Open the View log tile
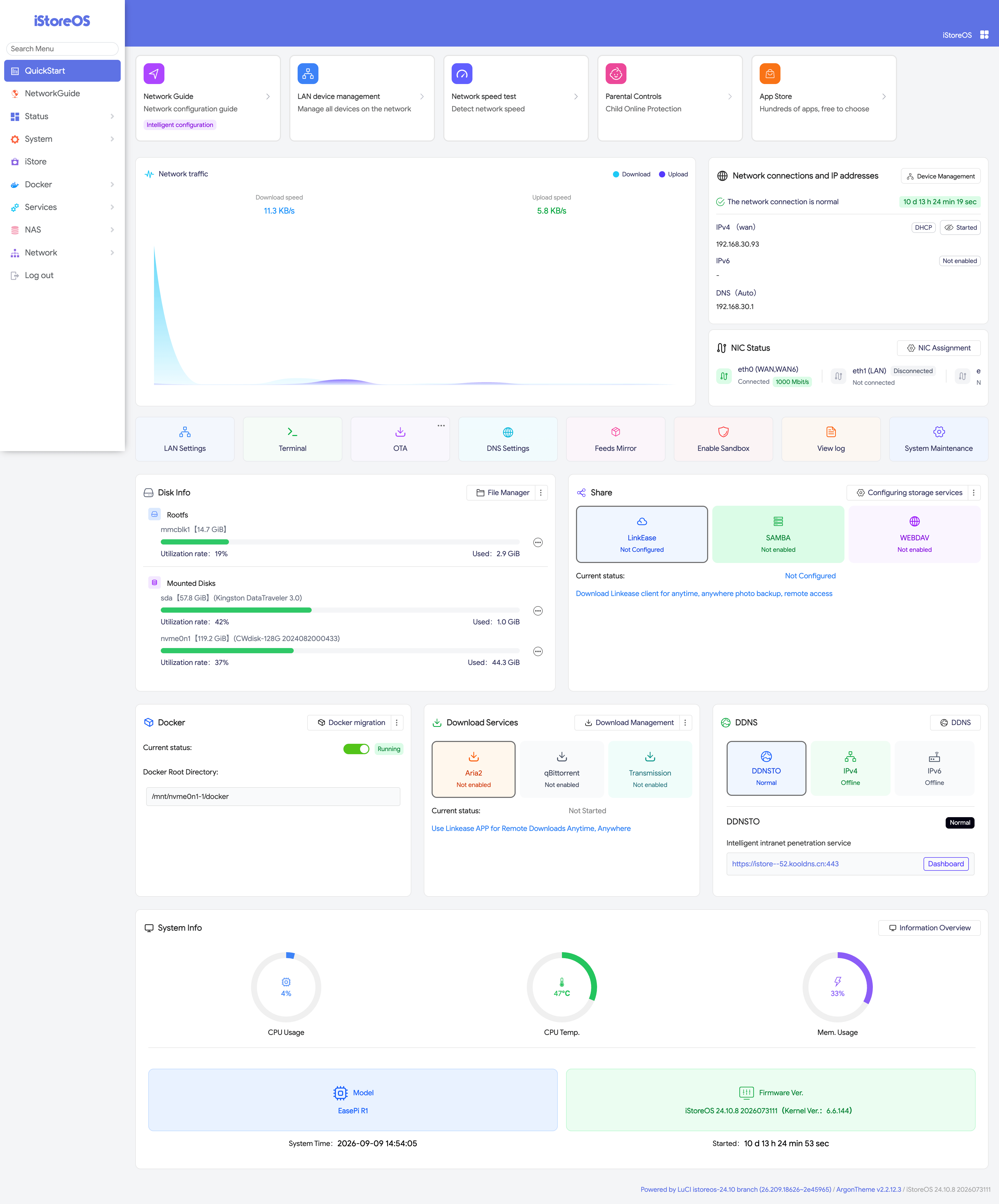This screenshot has height=1204, width=999. [x=831, y=439]
